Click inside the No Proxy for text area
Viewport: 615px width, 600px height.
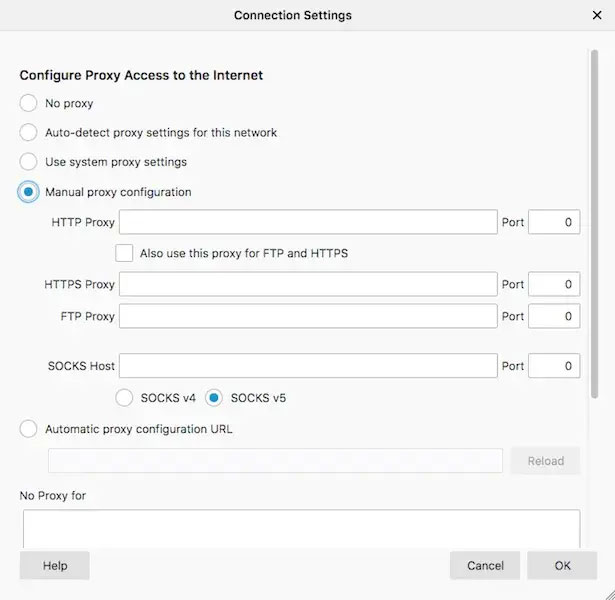tap(301, 529)
